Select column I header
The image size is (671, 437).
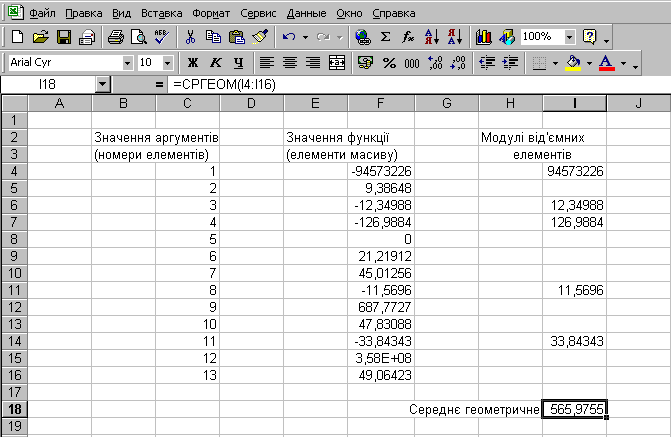[x=574, y=103]
